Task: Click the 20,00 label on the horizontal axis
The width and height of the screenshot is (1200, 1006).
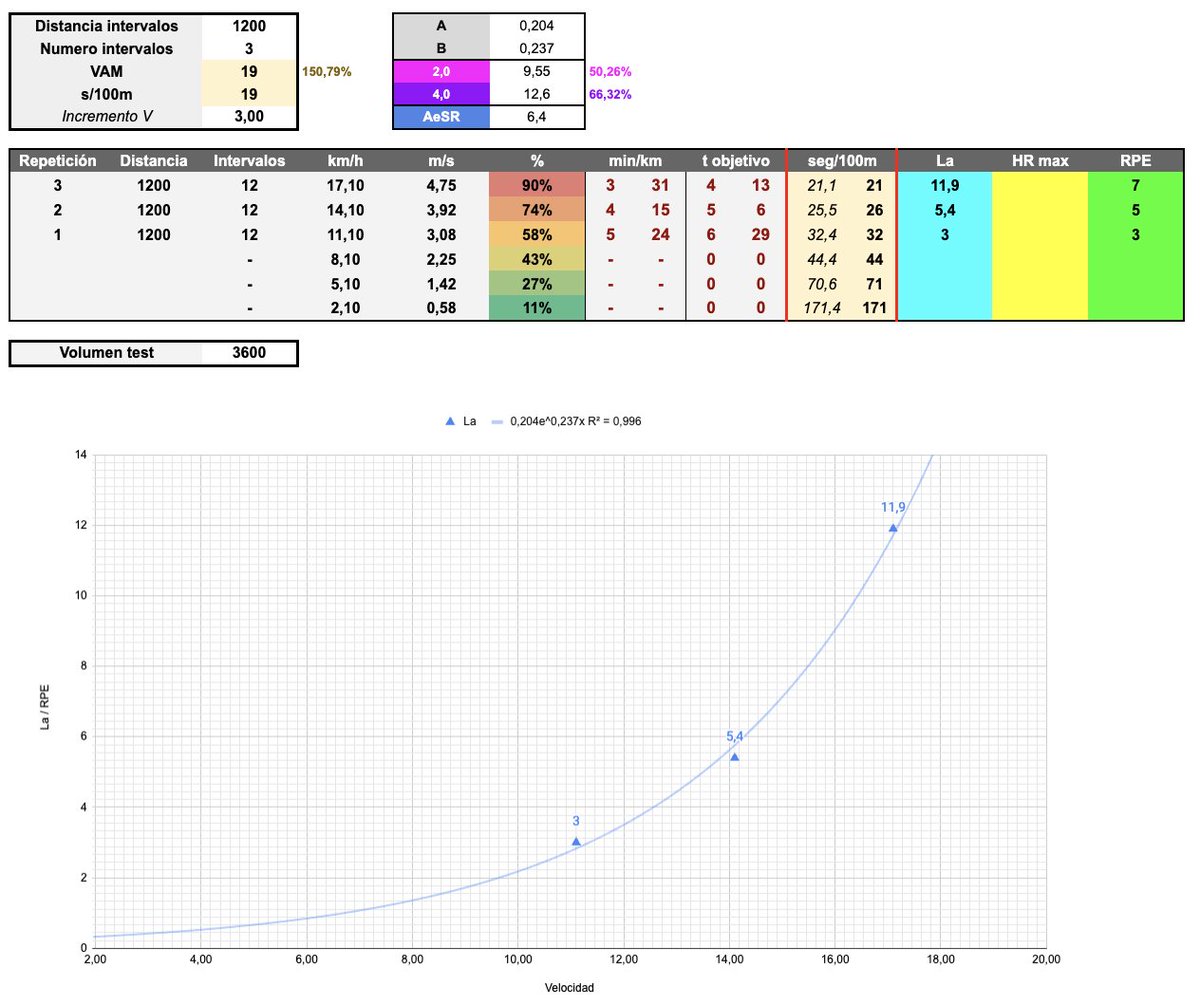Action: click(1046, 960)
